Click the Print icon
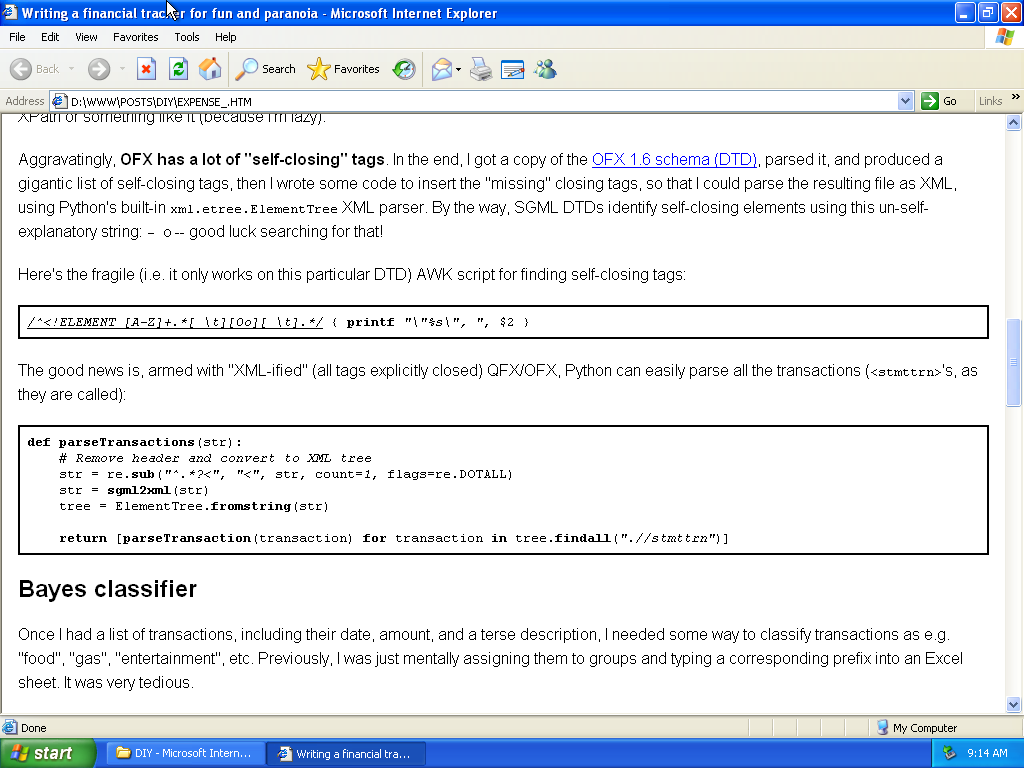 (x=481, y=69)
